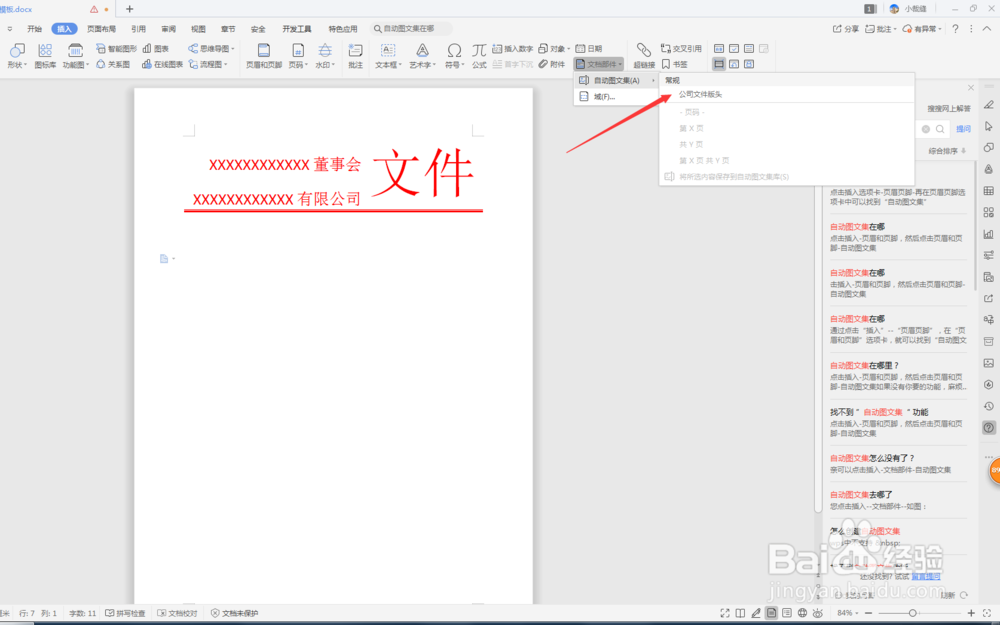The width and height of the screenshot is (1000, 625).
Task: Click the 文档校对 proofreading status item
Action: 177,614
